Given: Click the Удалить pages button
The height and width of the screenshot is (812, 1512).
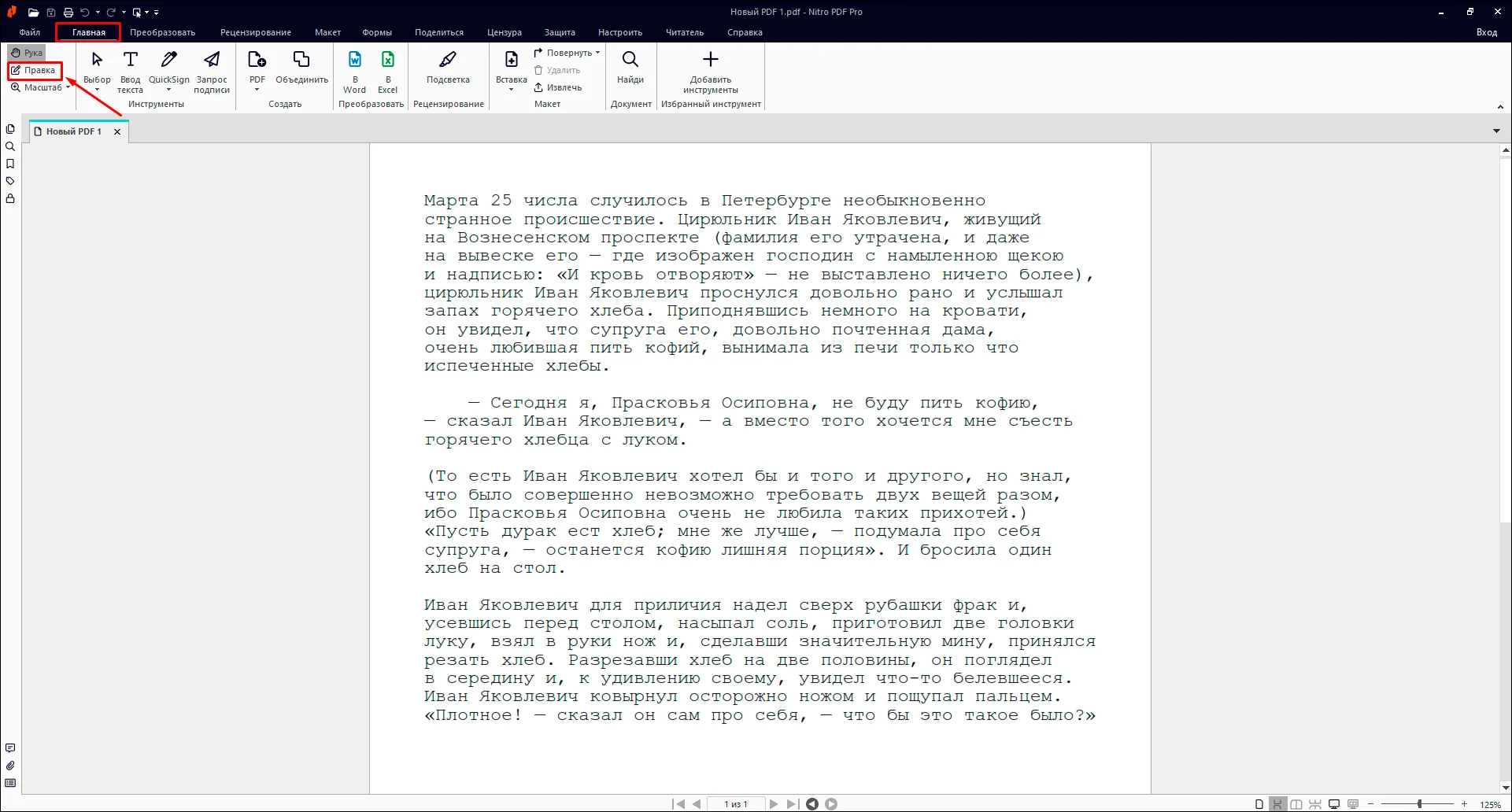Looking at the screenshot, I should pyautogui.click(x=557, y=70).
